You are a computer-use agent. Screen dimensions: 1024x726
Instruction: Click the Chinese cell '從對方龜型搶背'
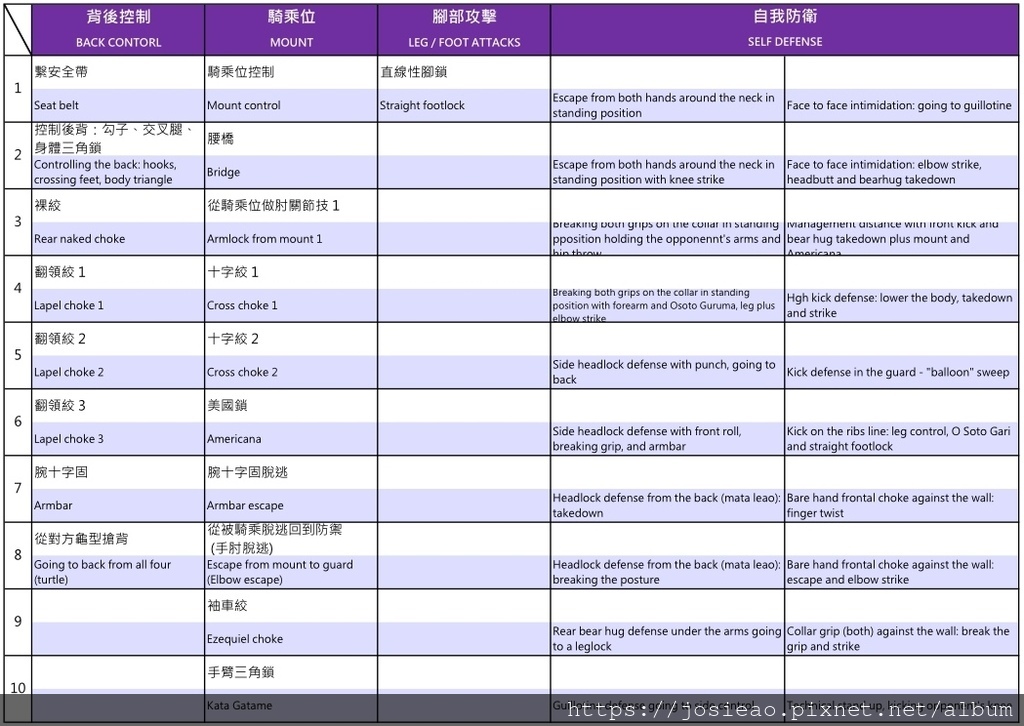pyautogui.click(x=118, y=539)
